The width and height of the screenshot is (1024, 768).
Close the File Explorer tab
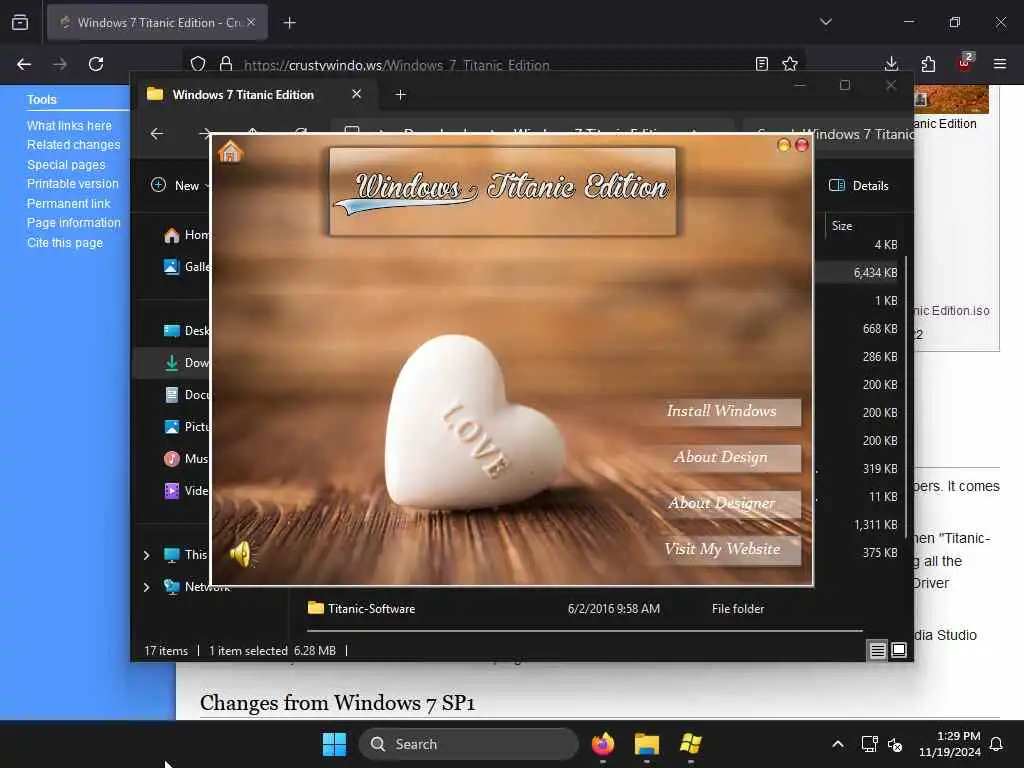[x=357, y=94]
